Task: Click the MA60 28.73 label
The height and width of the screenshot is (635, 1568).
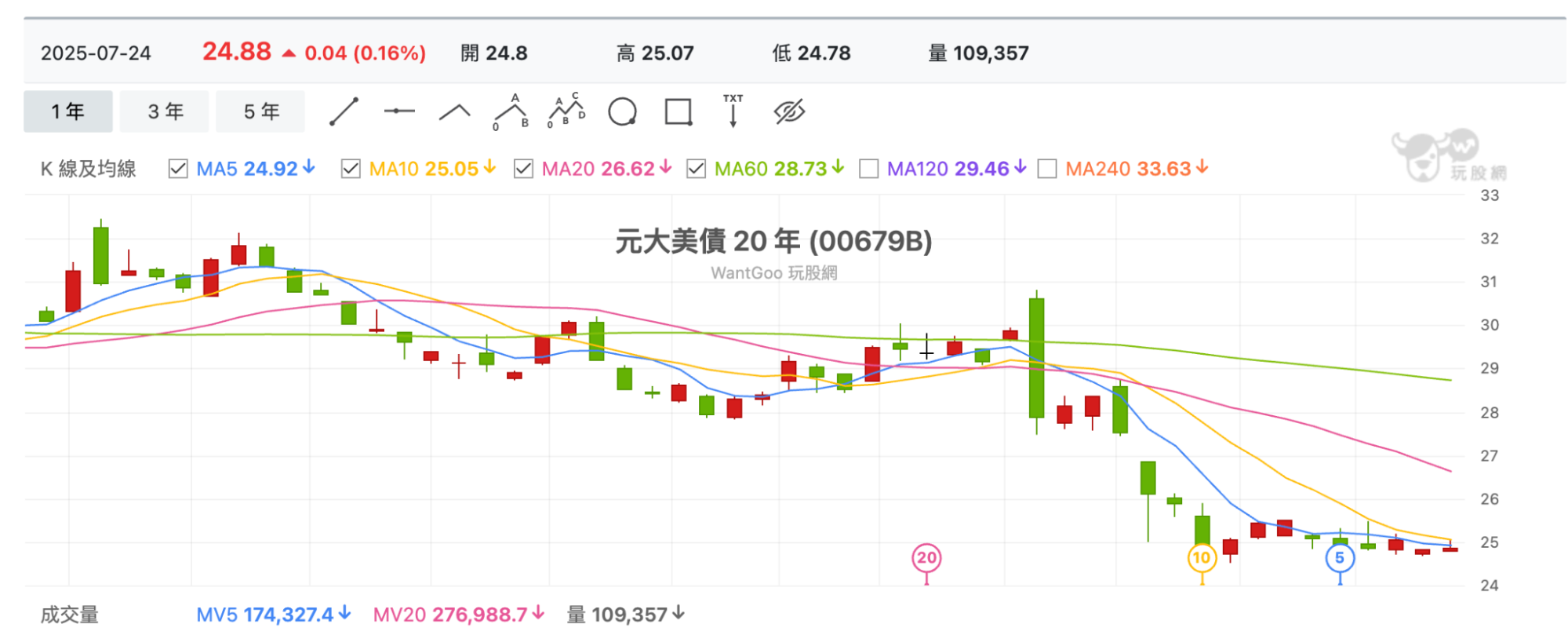Action: pos(779,169)
